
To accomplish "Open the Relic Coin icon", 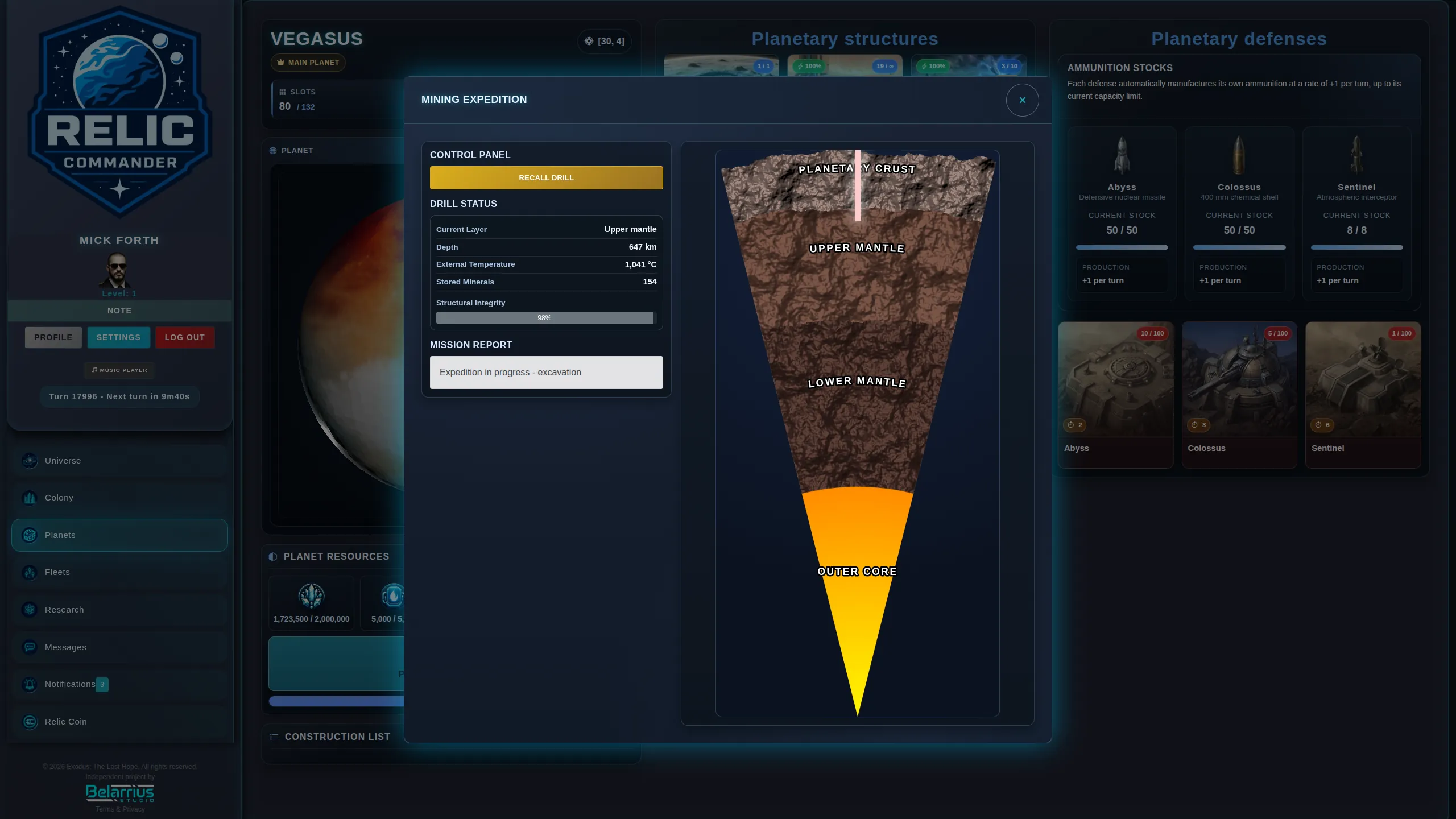I will [x=30, y=722].
